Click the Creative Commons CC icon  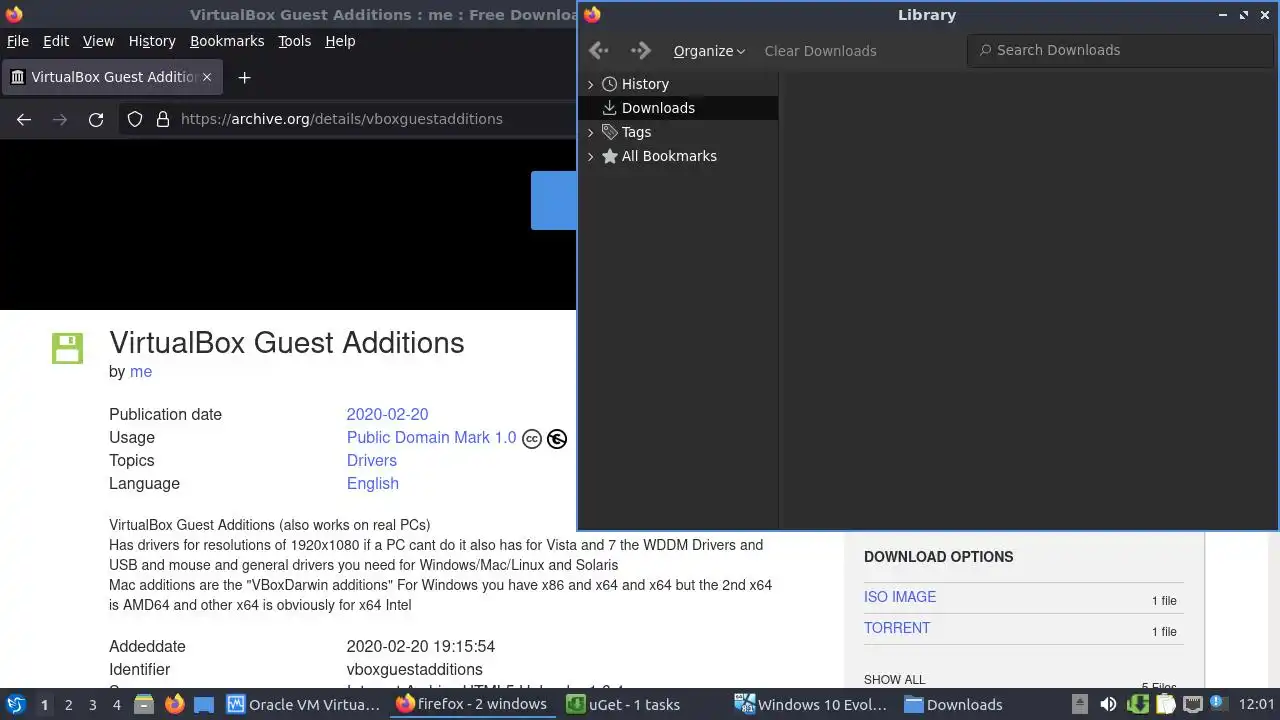tap(532, 438)
